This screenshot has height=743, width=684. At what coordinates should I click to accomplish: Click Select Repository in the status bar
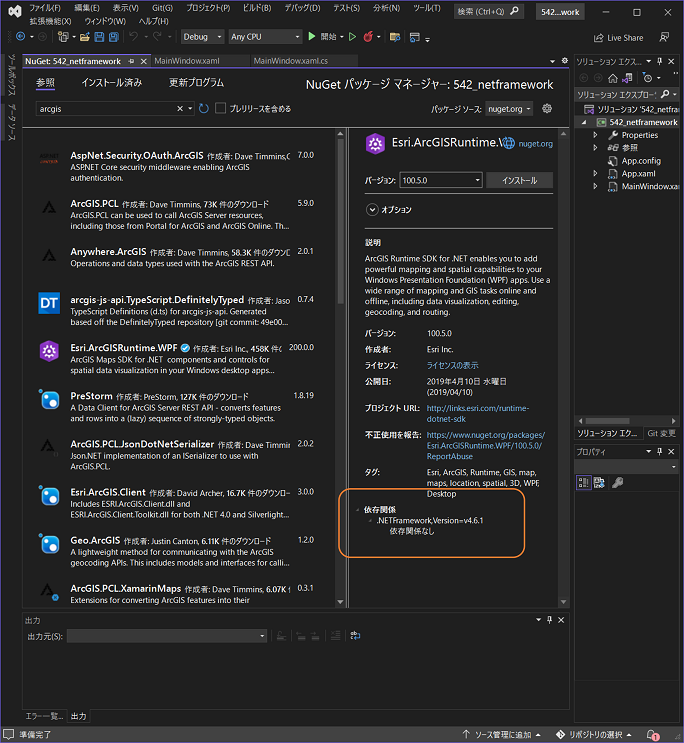point(594,734)
